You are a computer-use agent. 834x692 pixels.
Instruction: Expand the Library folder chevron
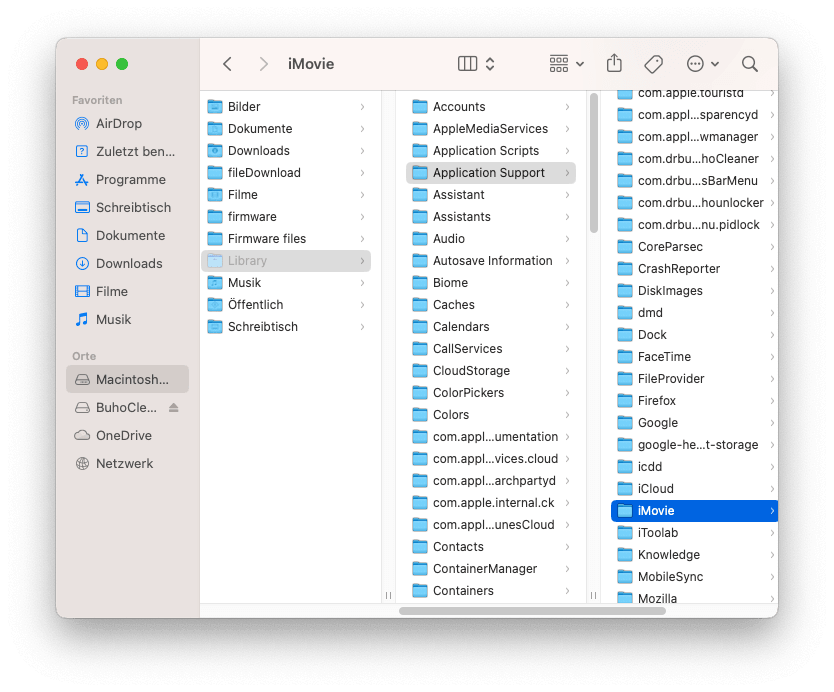pos(362,261)
